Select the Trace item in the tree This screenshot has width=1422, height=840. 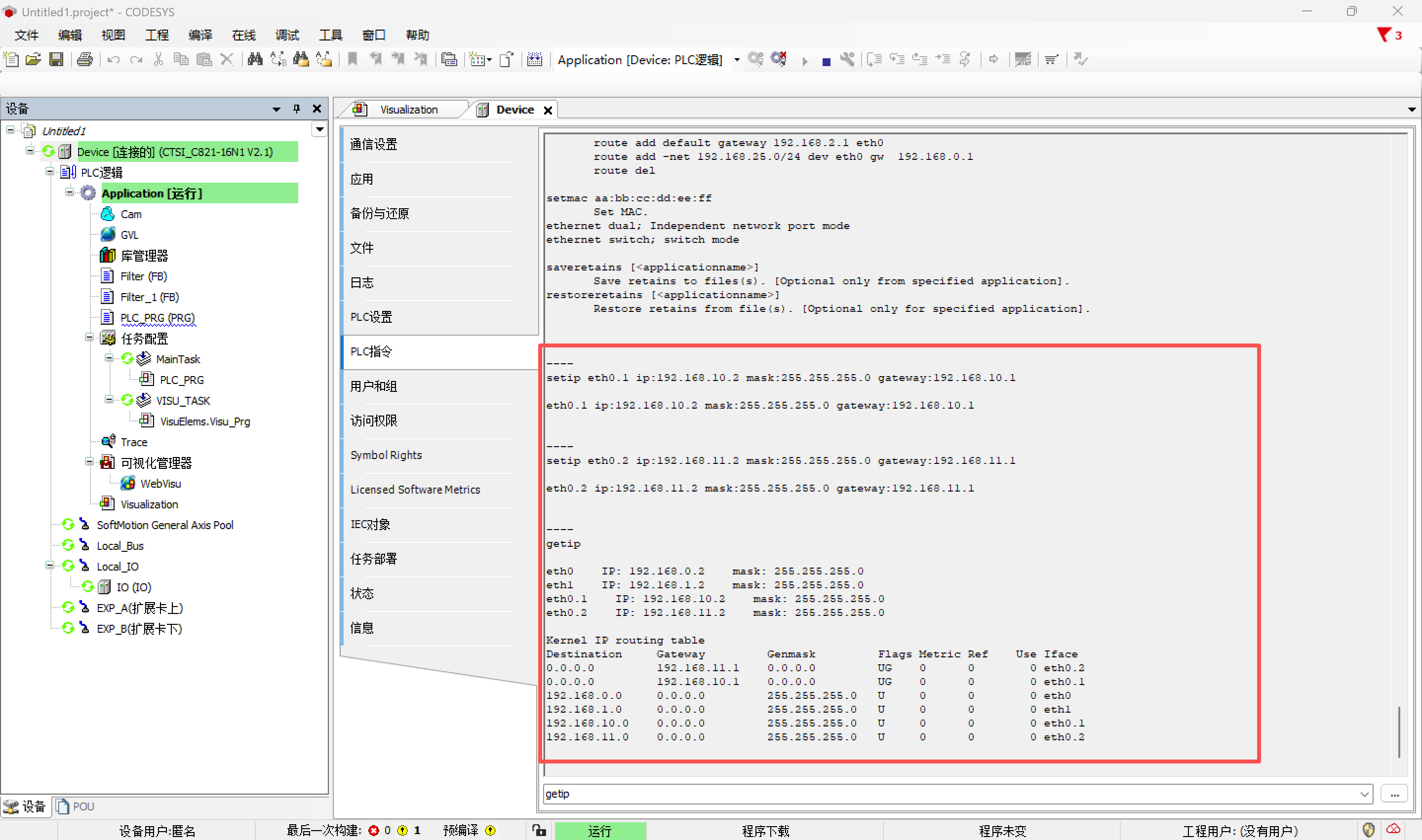point(134,442)
